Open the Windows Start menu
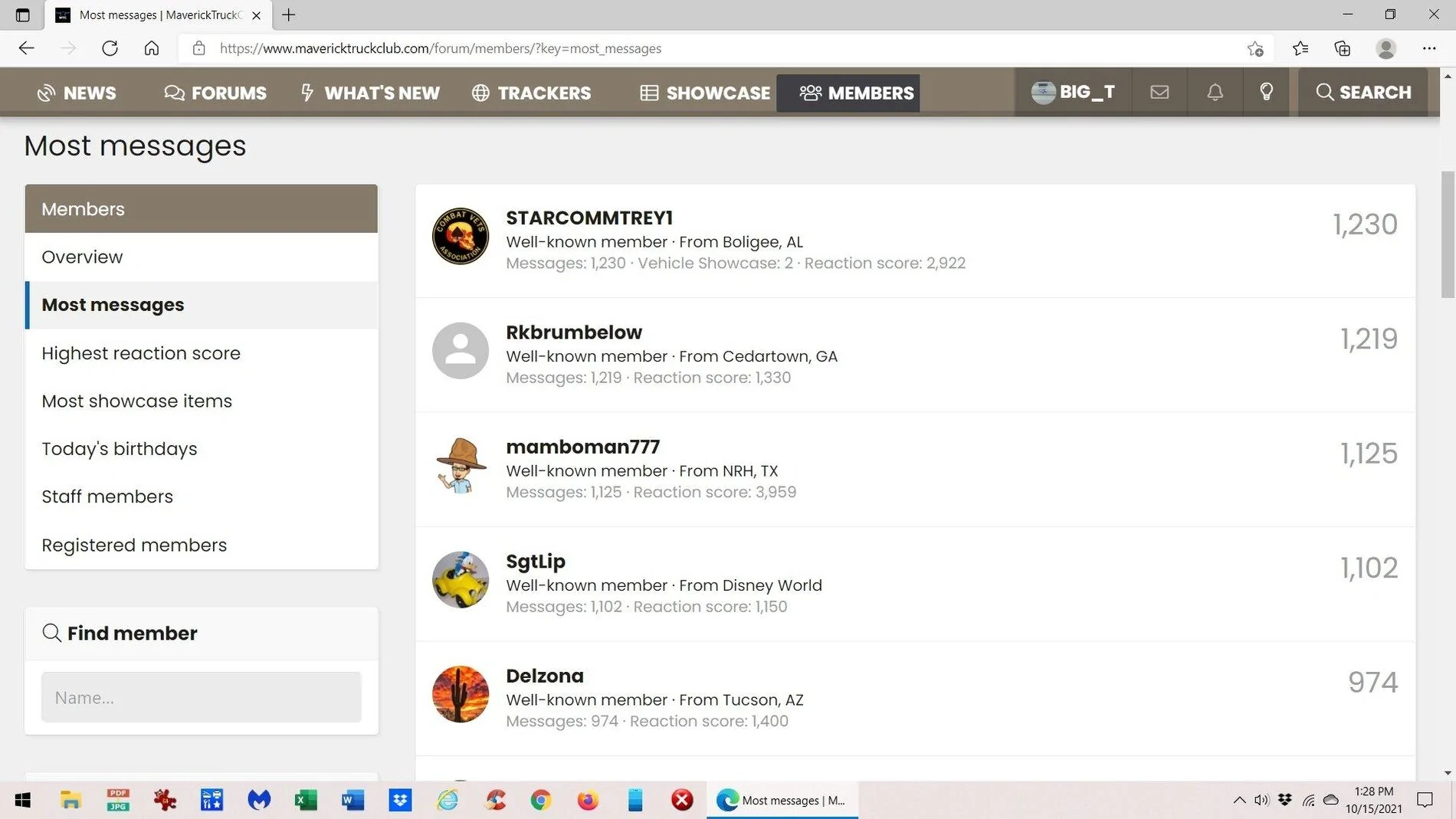This screenshot has width=1456, height=819. (23, 800)
